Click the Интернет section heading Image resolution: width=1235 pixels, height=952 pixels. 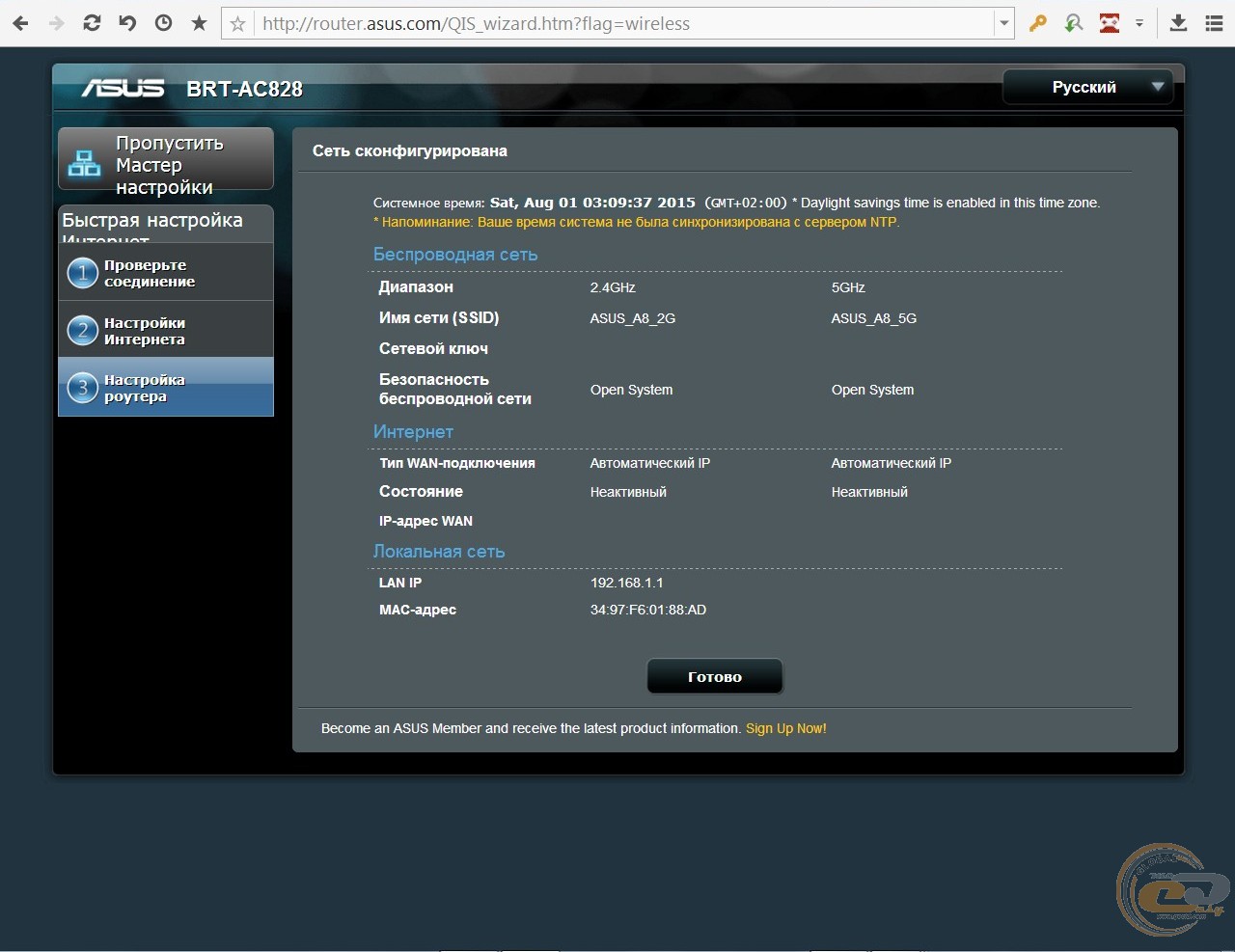pos(413,432)
